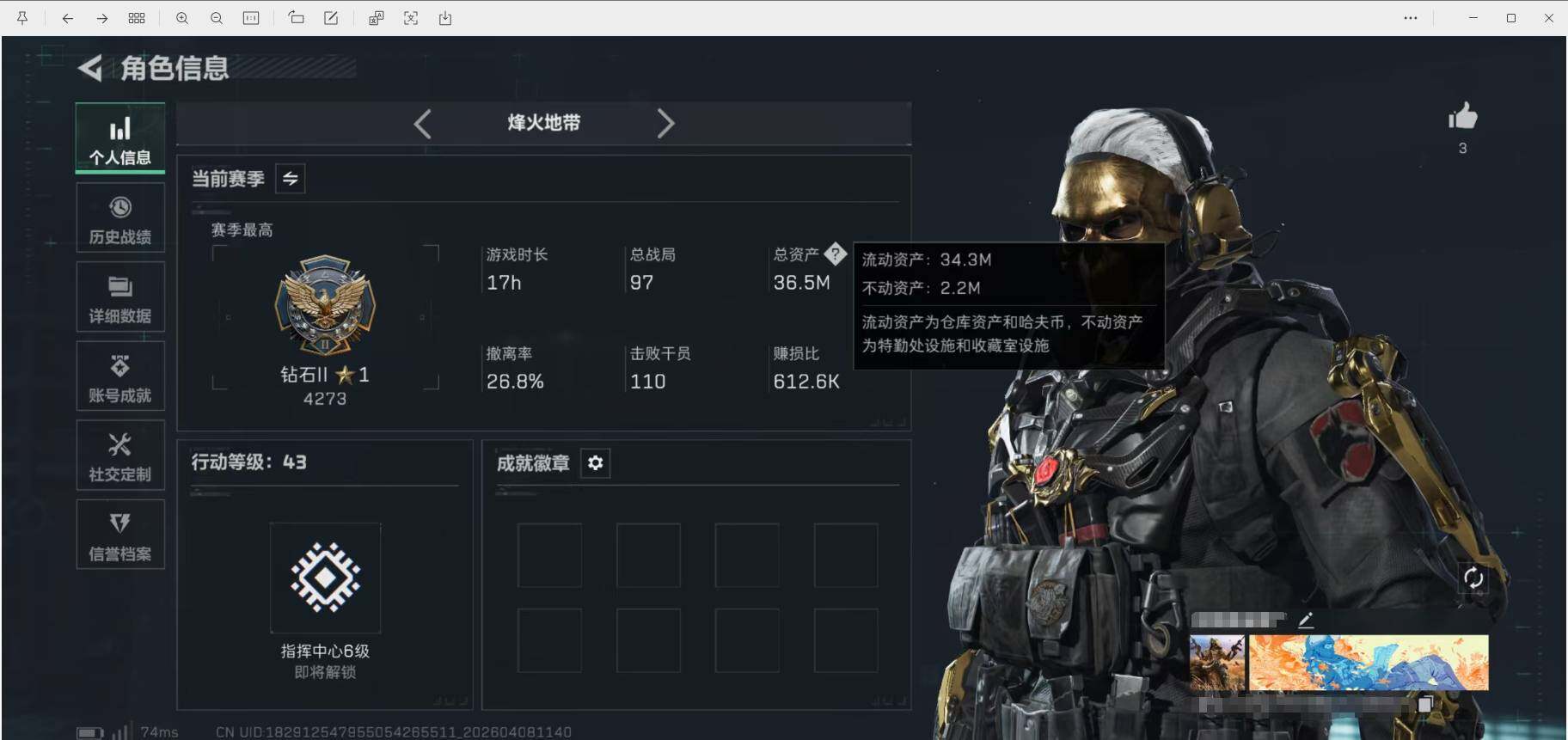Screen dimensions: 1568x740
Task: Select the player avatar thumbnail
Action: [1217, 663]
